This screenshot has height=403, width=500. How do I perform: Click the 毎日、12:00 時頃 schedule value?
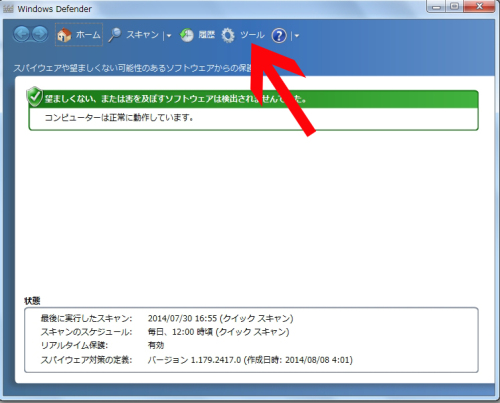coord(180,332)
